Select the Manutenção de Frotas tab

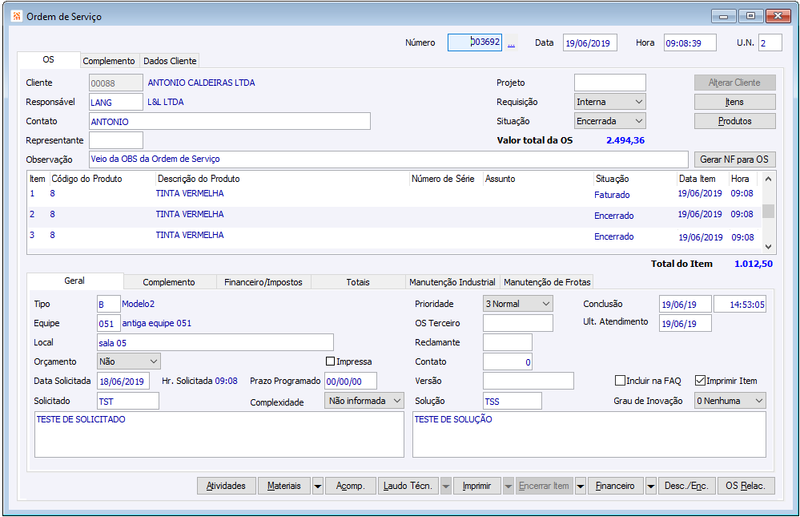547,283
